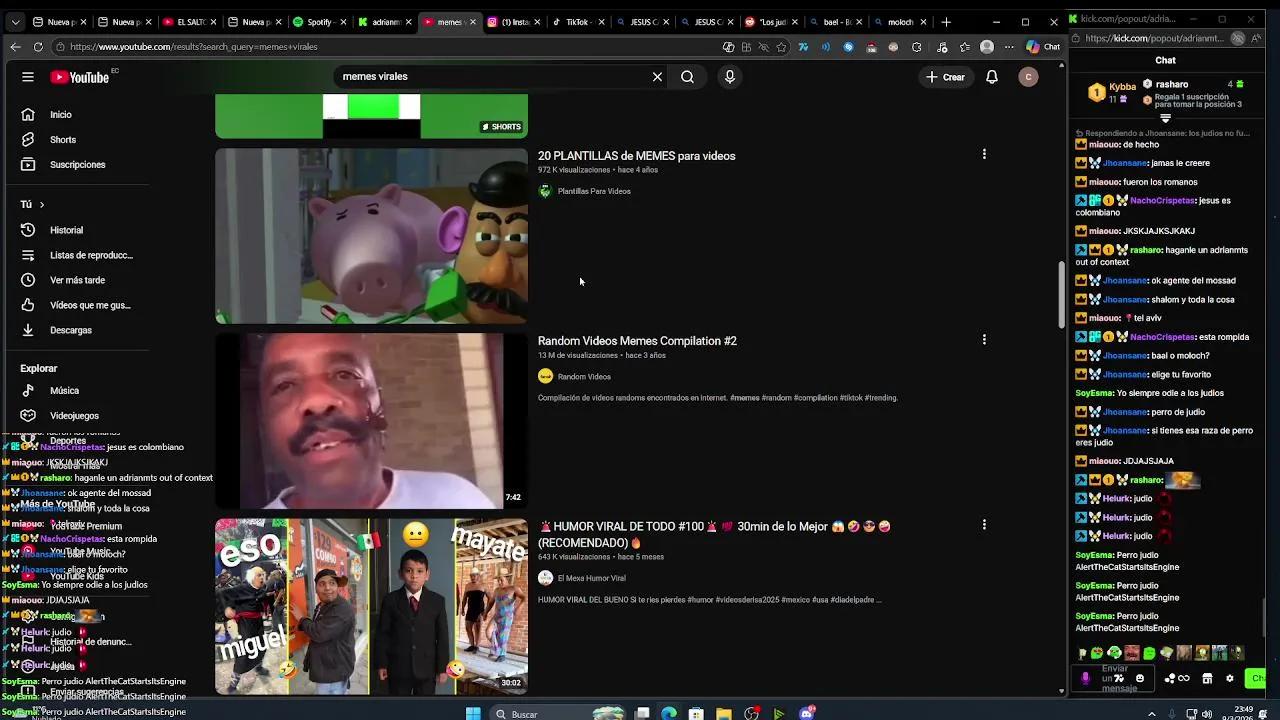Screen dimensions: 1280x720
Task: Open the YouTube notifications bell
Action: 992,77
